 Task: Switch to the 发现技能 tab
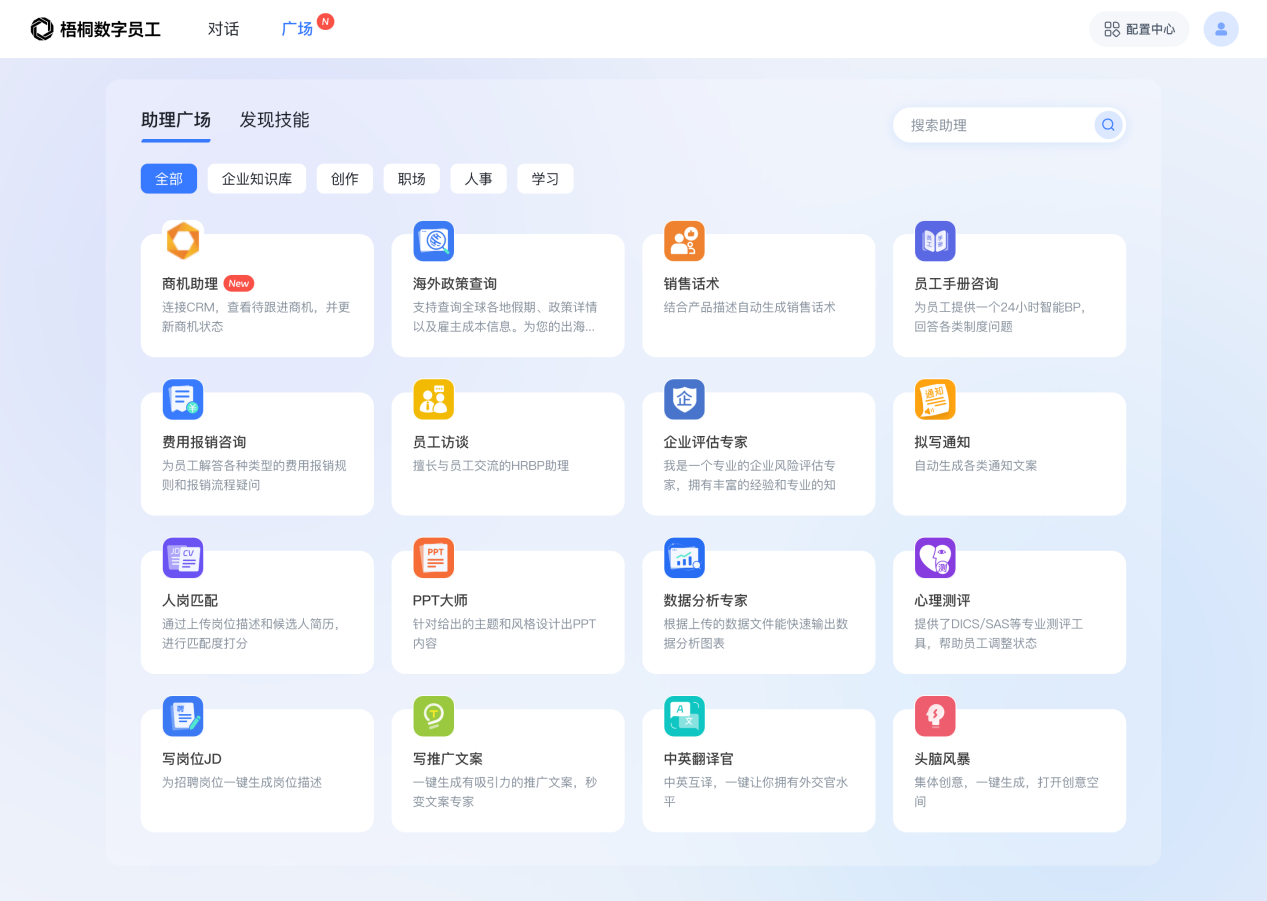274,120
